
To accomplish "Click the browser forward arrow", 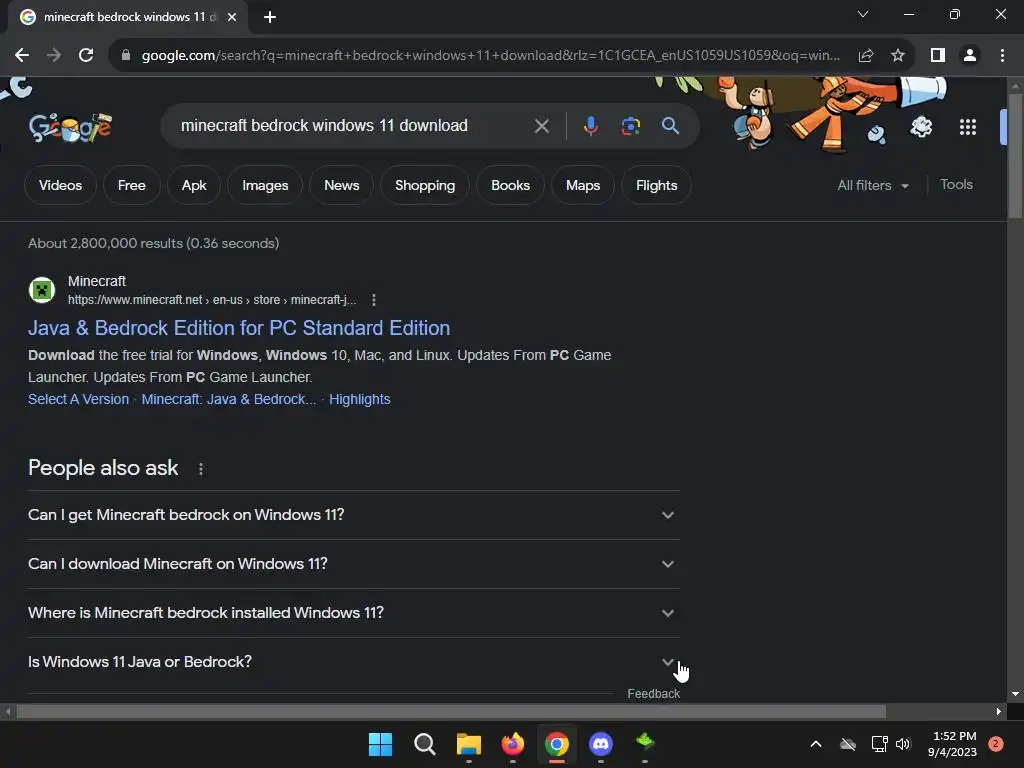I will [x=54, y=56].
